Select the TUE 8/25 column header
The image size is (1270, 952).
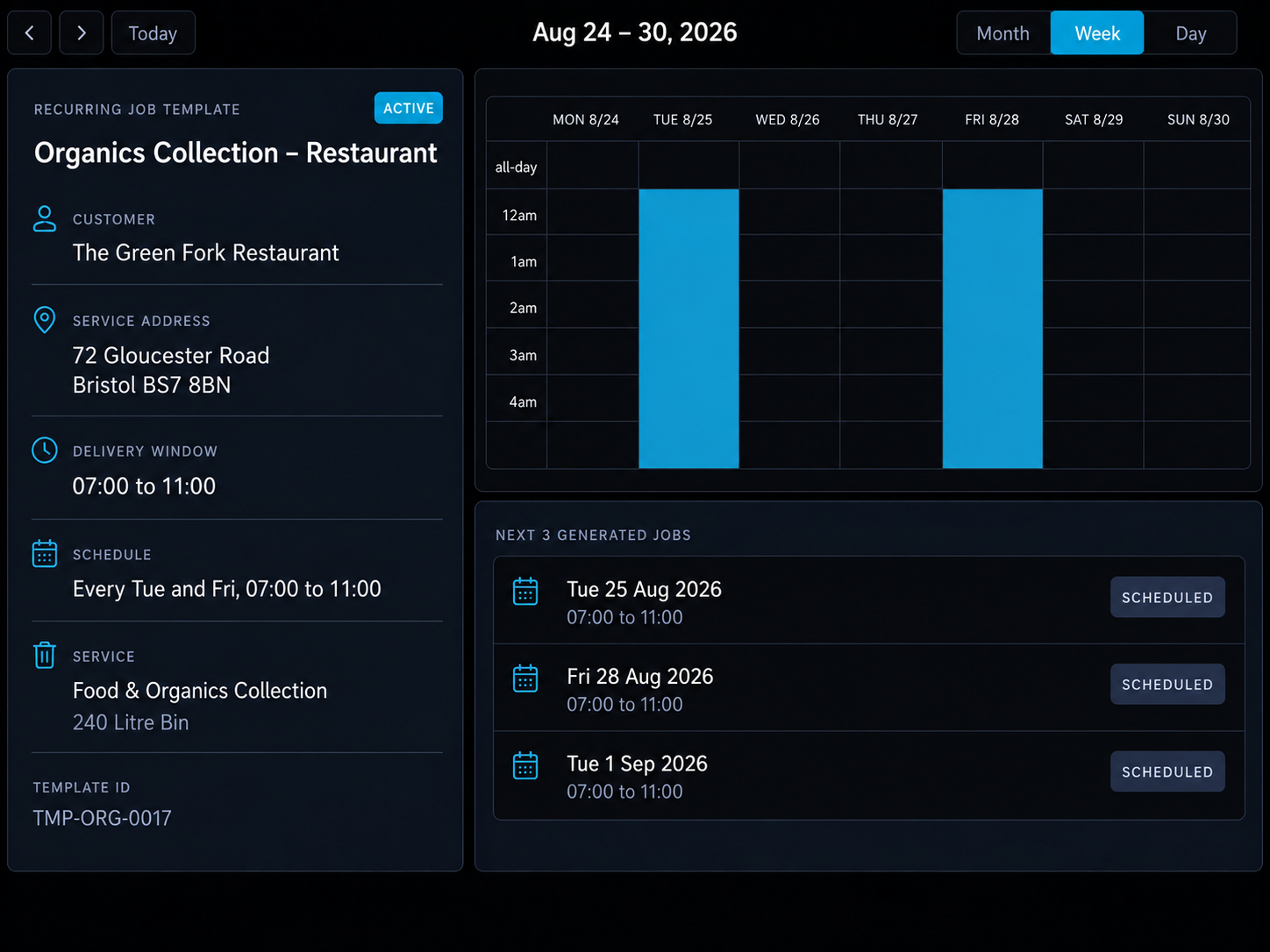pyautogui.click(x=683, y=119)
